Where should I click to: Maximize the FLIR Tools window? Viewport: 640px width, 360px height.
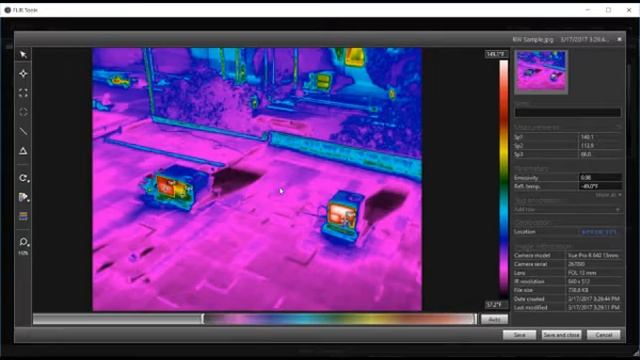coord(608,10)
